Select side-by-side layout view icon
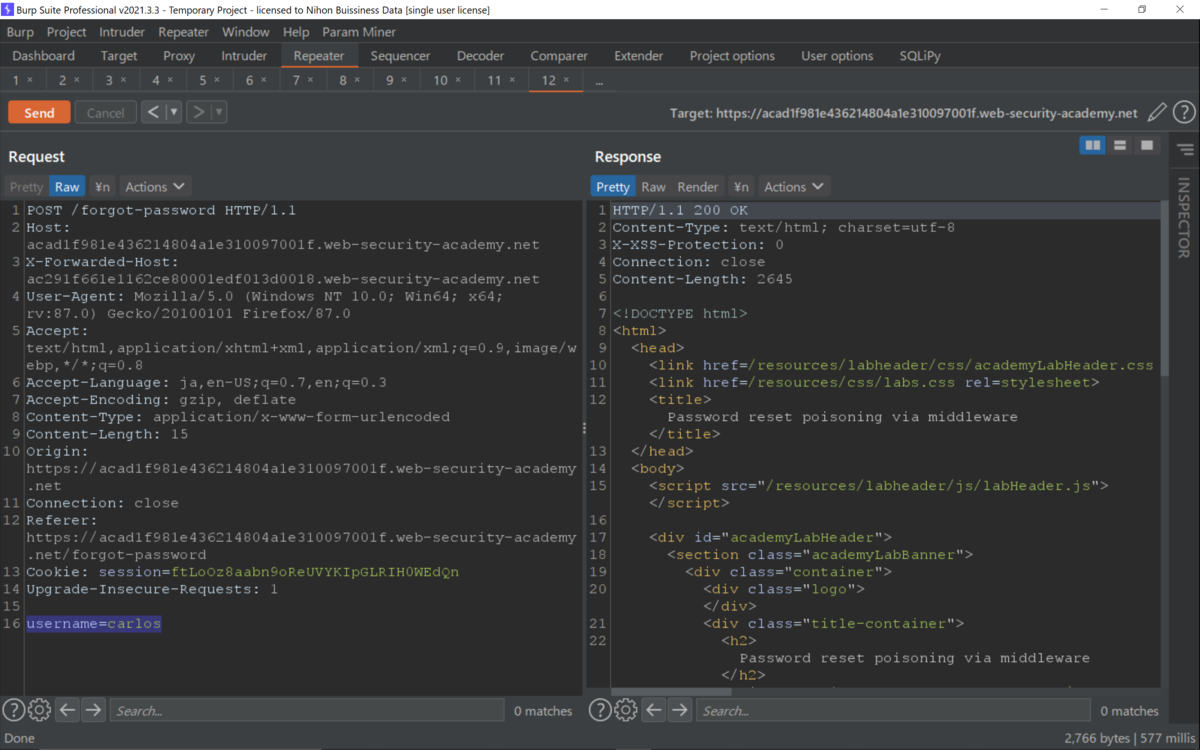 1093,146
